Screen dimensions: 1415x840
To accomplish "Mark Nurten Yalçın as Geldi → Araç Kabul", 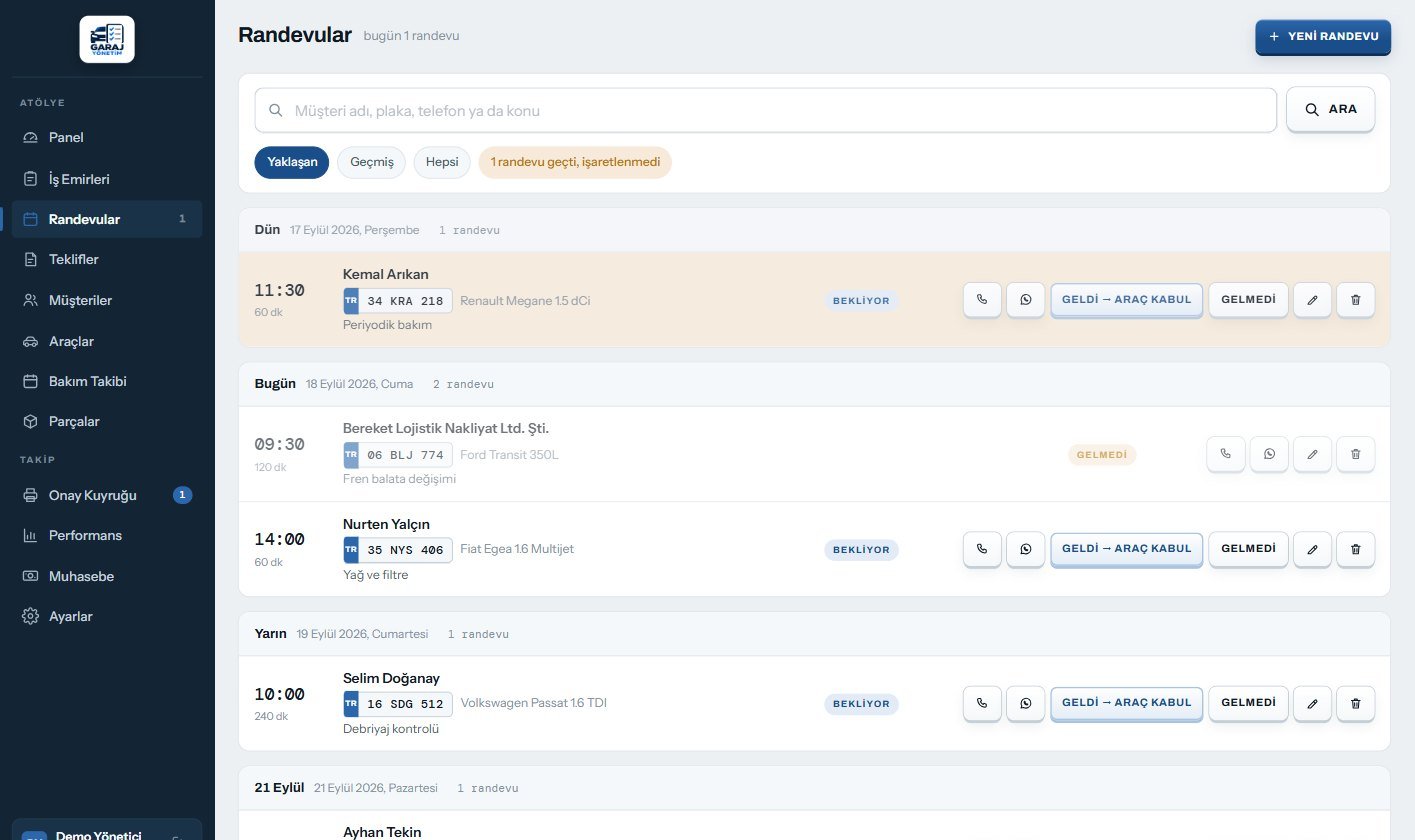I will coord(1126,549).
